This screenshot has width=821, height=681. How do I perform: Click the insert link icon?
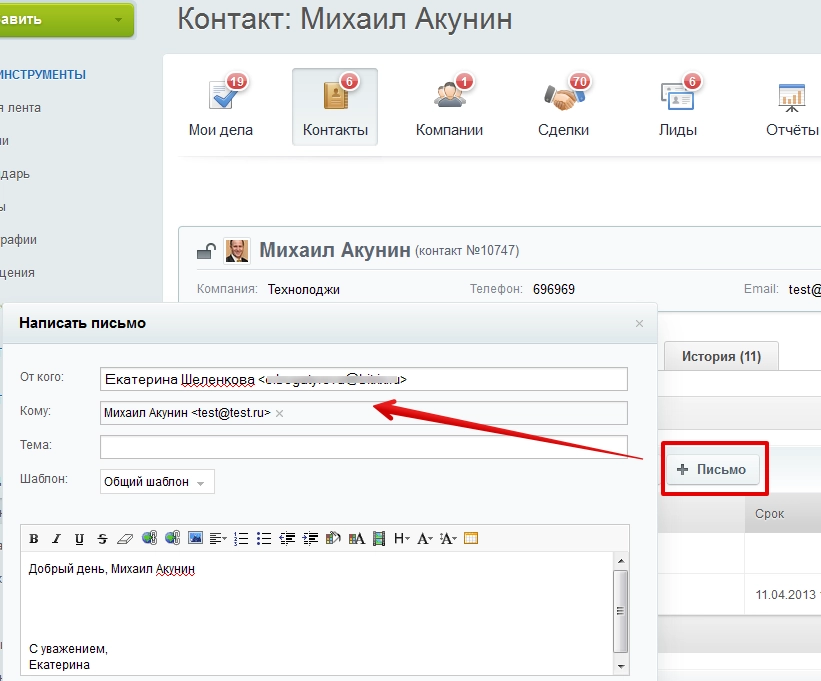pos(150,538)
